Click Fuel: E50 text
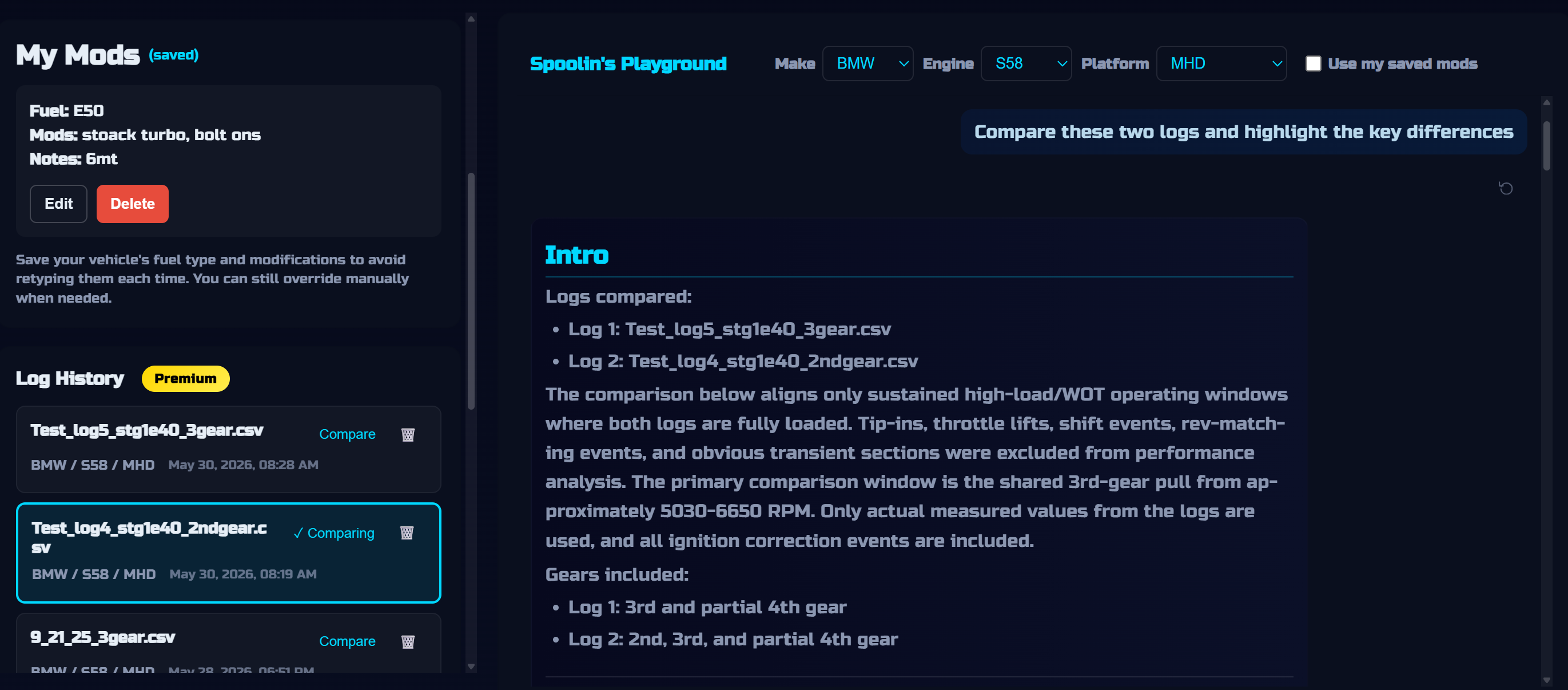The width and height of the screenshot is (1568, 690). pos(66,110)
